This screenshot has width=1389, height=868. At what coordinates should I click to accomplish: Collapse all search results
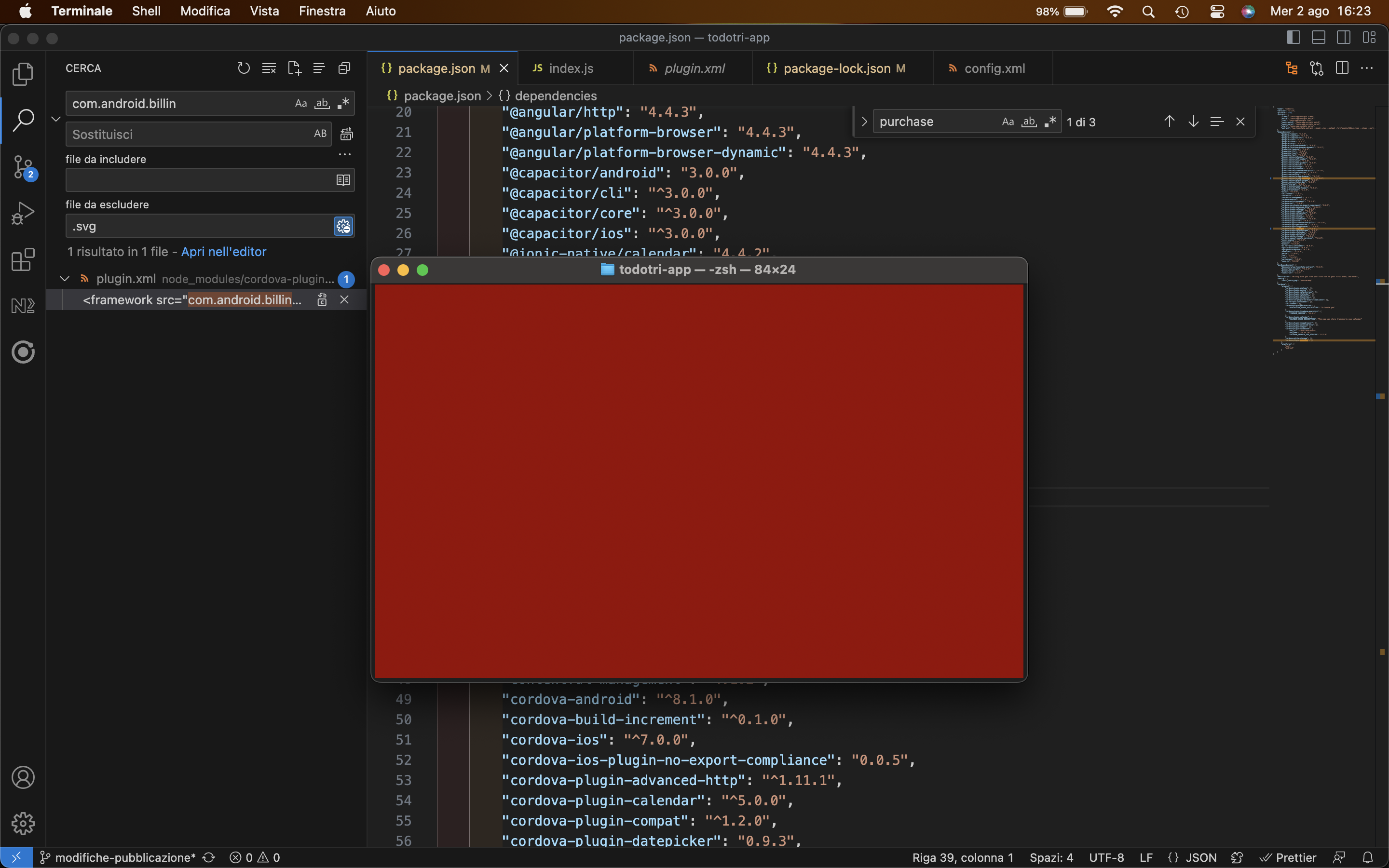(x=344, y=68)
